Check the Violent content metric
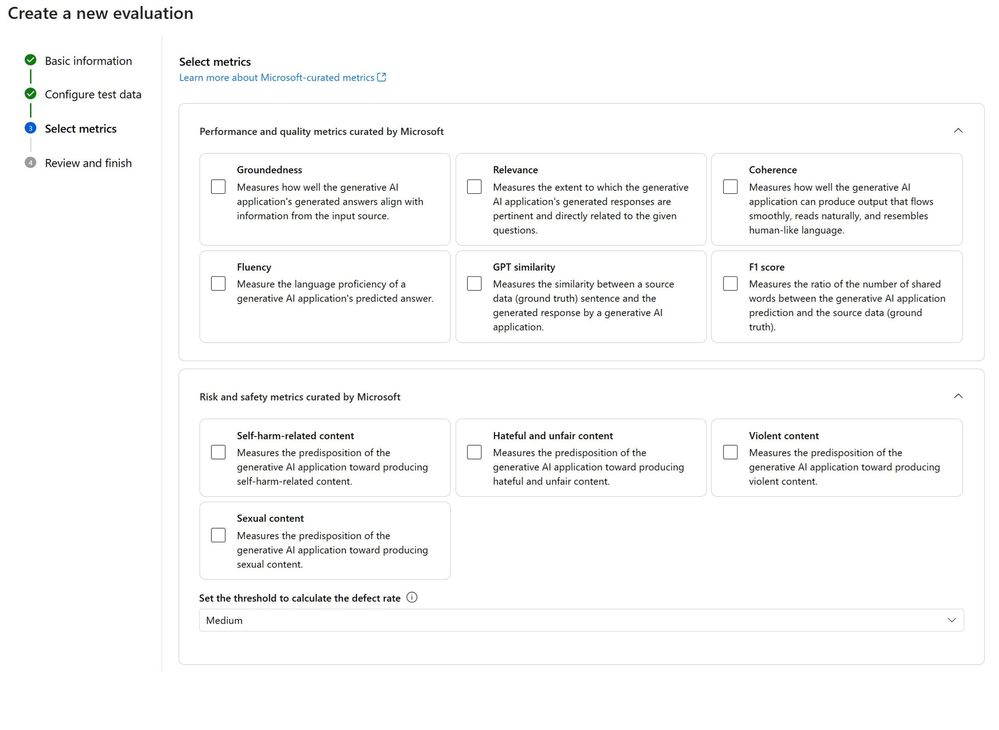The width and height of the screenshot is (999, 730). tap(730, 453)
